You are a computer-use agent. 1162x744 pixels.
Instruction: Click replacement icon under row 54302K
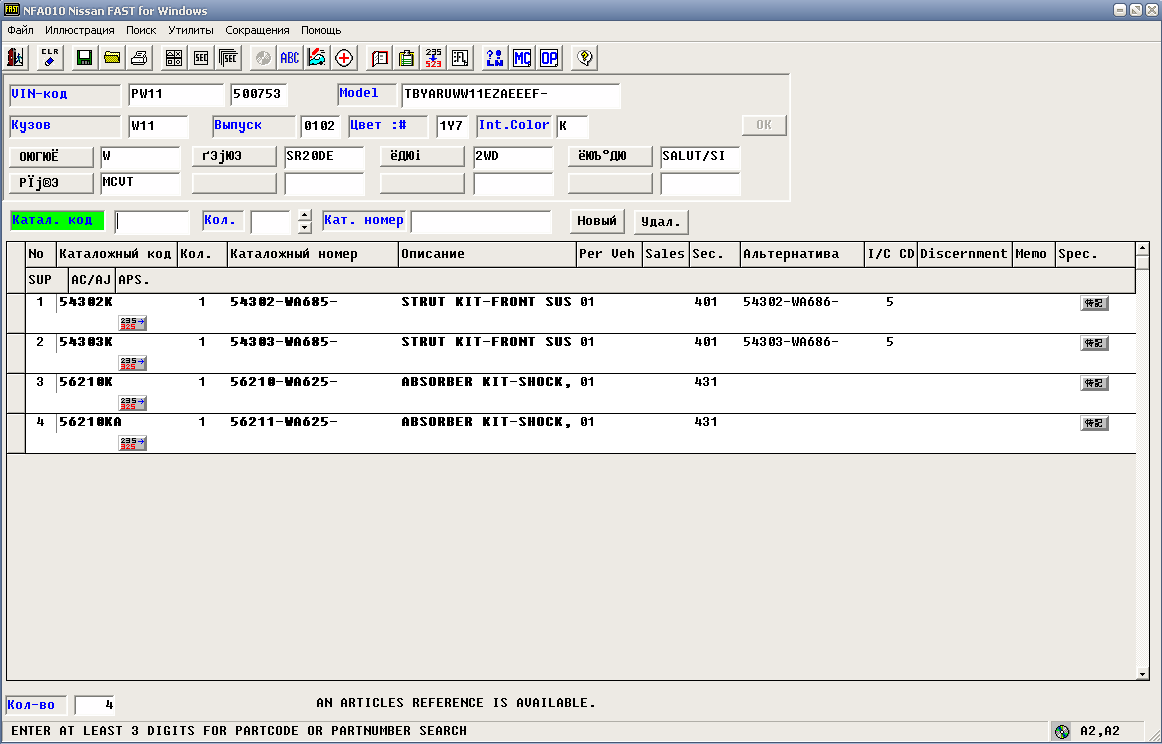click(133, 322)
